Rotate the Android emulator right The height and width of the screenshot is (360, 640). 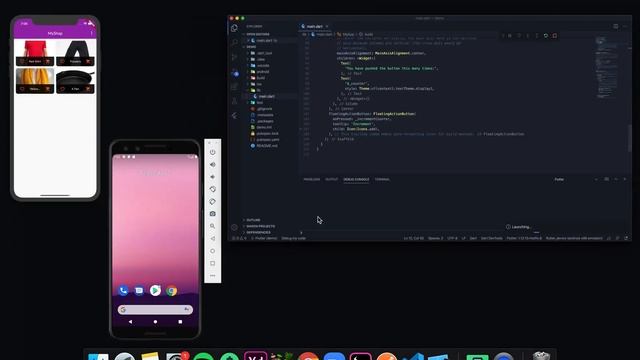click(x=213, y=202)
